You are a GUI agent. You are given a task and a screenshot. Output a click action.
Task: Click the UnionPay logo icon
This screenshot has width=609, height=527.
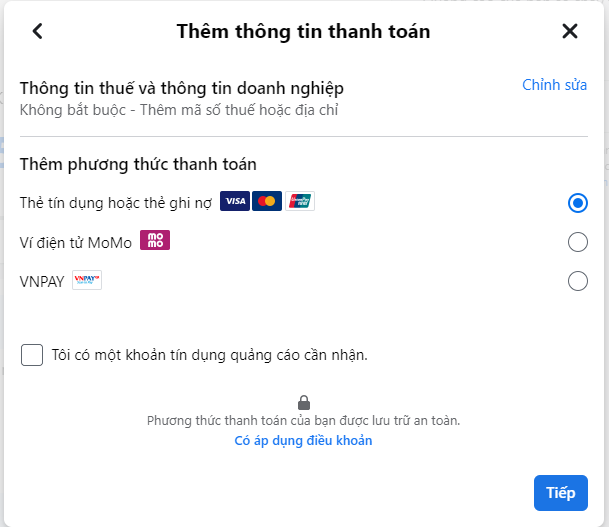click(x=300, y=201)
